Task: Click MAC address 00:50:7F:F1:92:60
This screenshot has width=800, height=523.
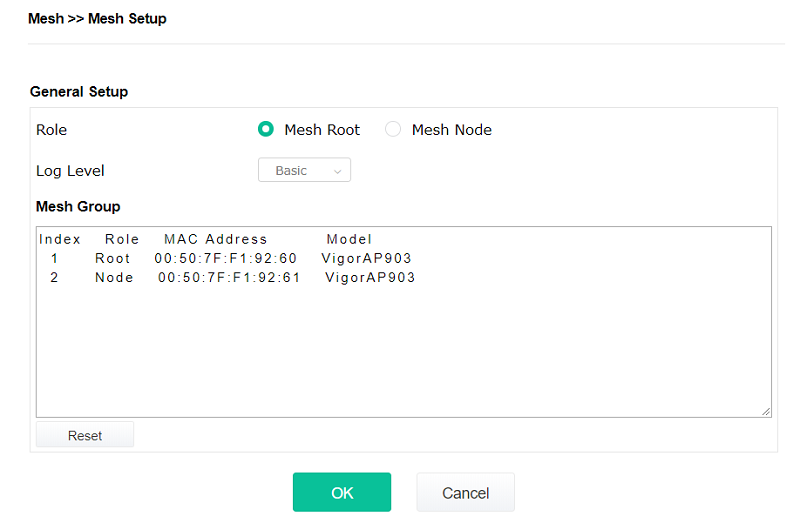Action: tap(226, 259)
